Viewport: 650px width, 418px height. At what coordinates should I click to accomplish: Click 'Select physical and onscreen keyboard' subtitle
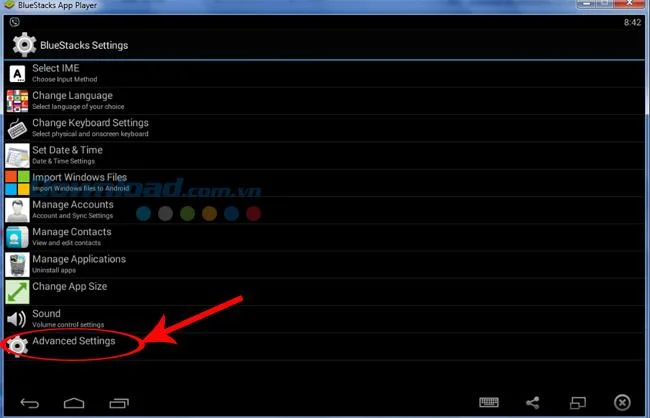point(90,134)
